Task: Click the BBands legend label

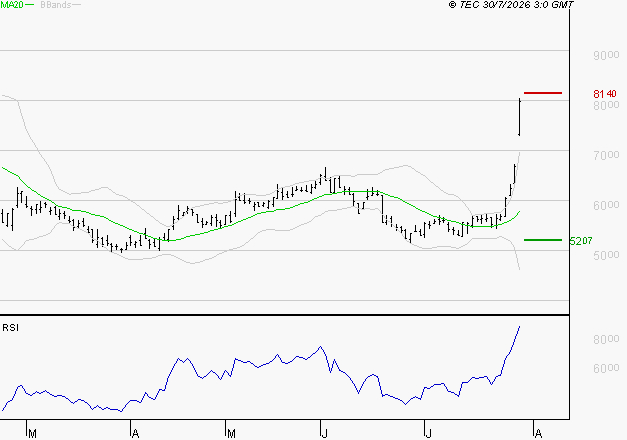Action: click(x=56, y=5)
